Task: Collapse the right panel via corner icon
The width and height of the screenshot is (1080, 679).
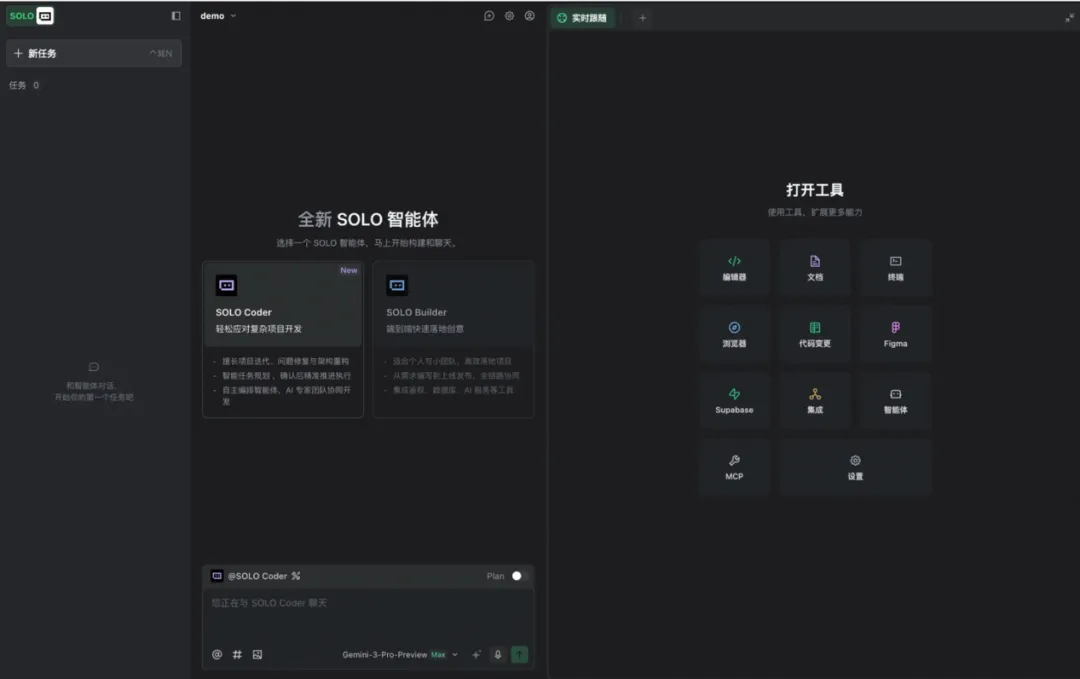Action: tap(1069, 19)
